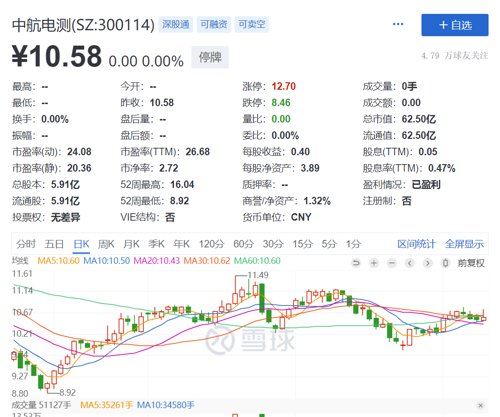Image resolution: width=500 pixels, height=417 pixels.
Task: Click the 4.79 万球友关注 follower count
Action: 455,56
